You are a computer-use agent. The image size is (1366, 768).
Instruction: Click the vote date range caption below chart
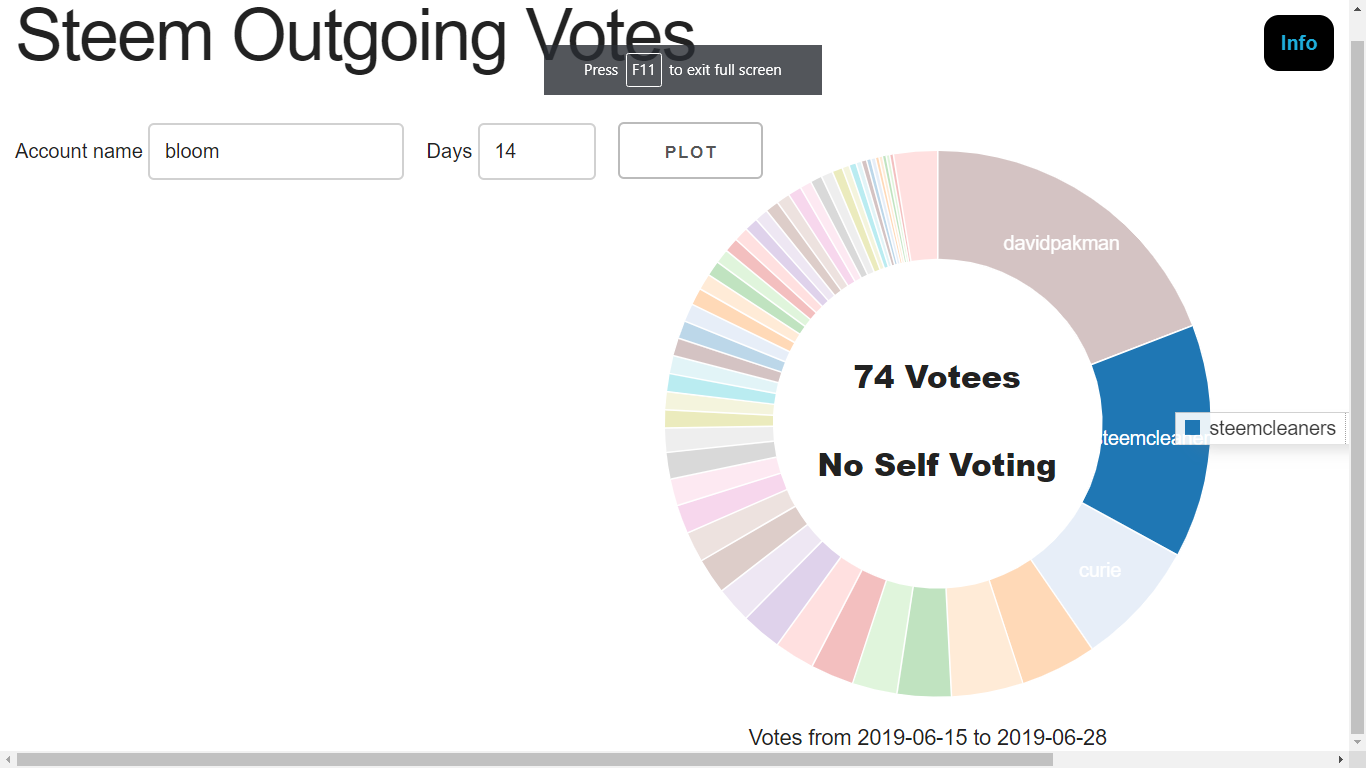point(928,738)
